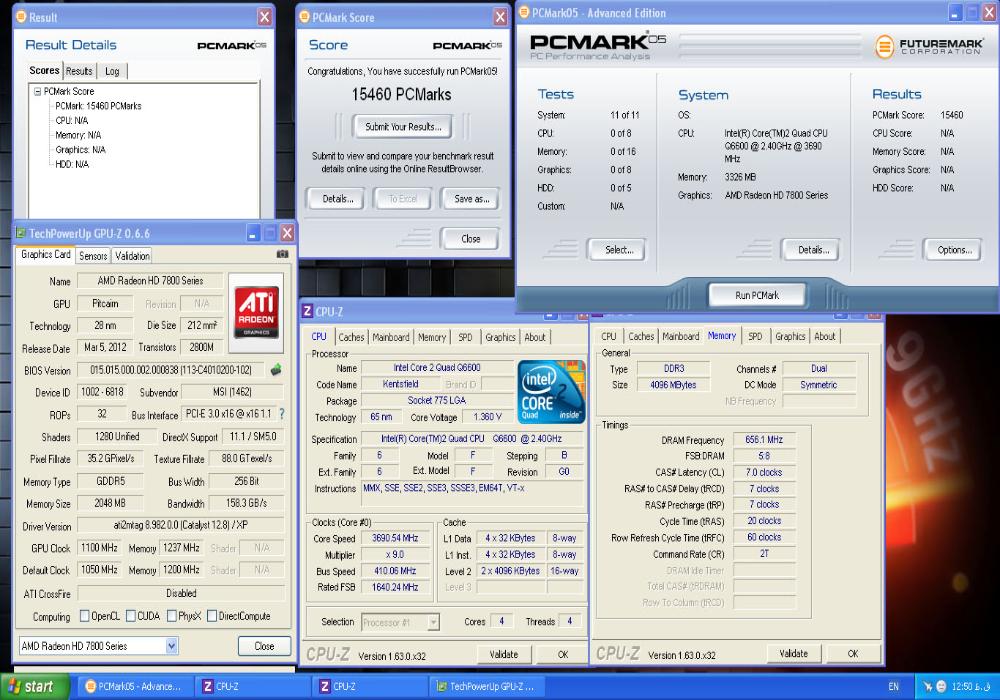The height and width of the screenshot is (700, 1000).
Task: Open Caches tab in left CPU-Z window
Action: tap(351, 337)
